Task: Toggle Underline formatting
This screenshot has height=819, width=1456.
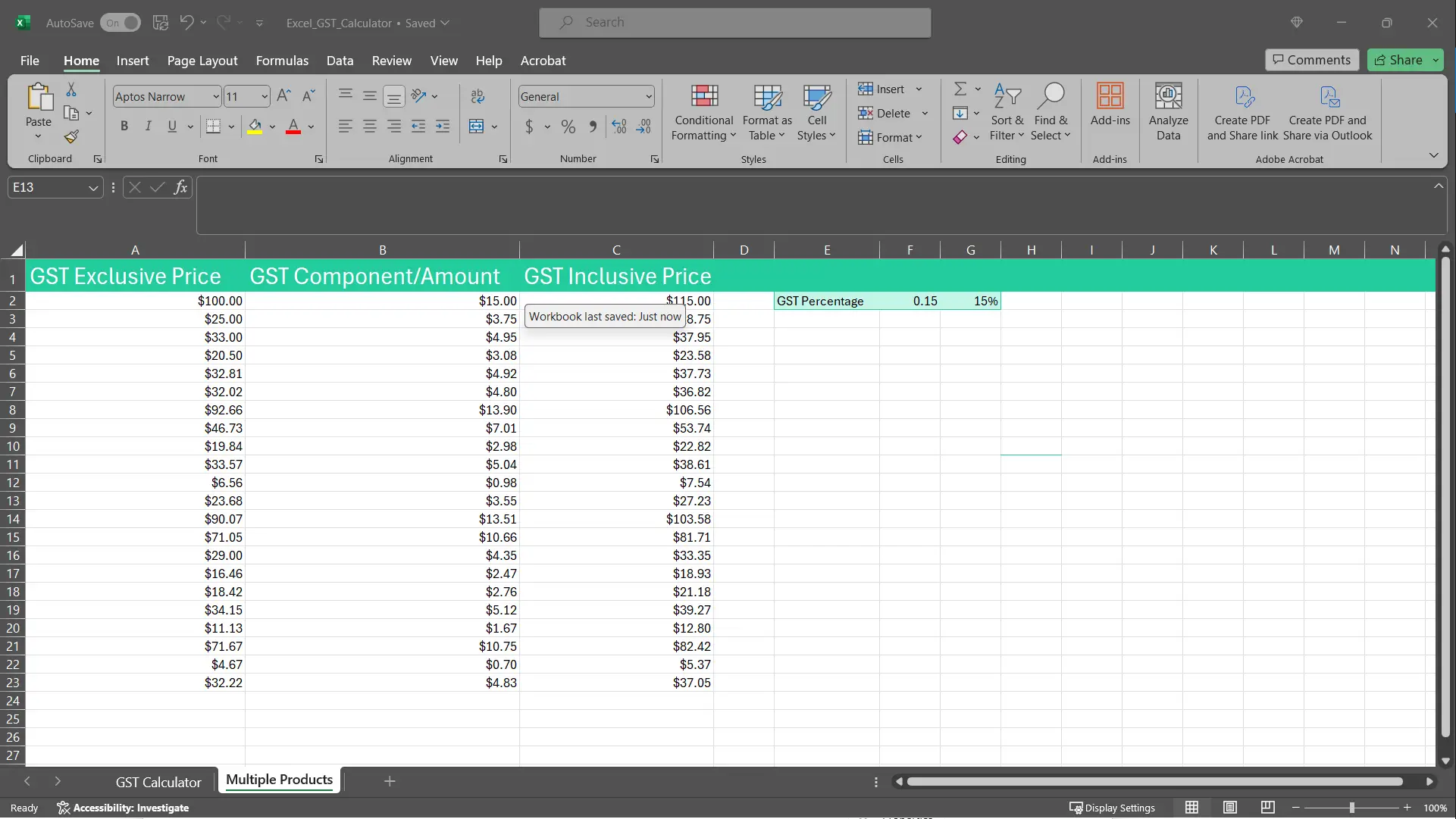Action: [172, 127]
